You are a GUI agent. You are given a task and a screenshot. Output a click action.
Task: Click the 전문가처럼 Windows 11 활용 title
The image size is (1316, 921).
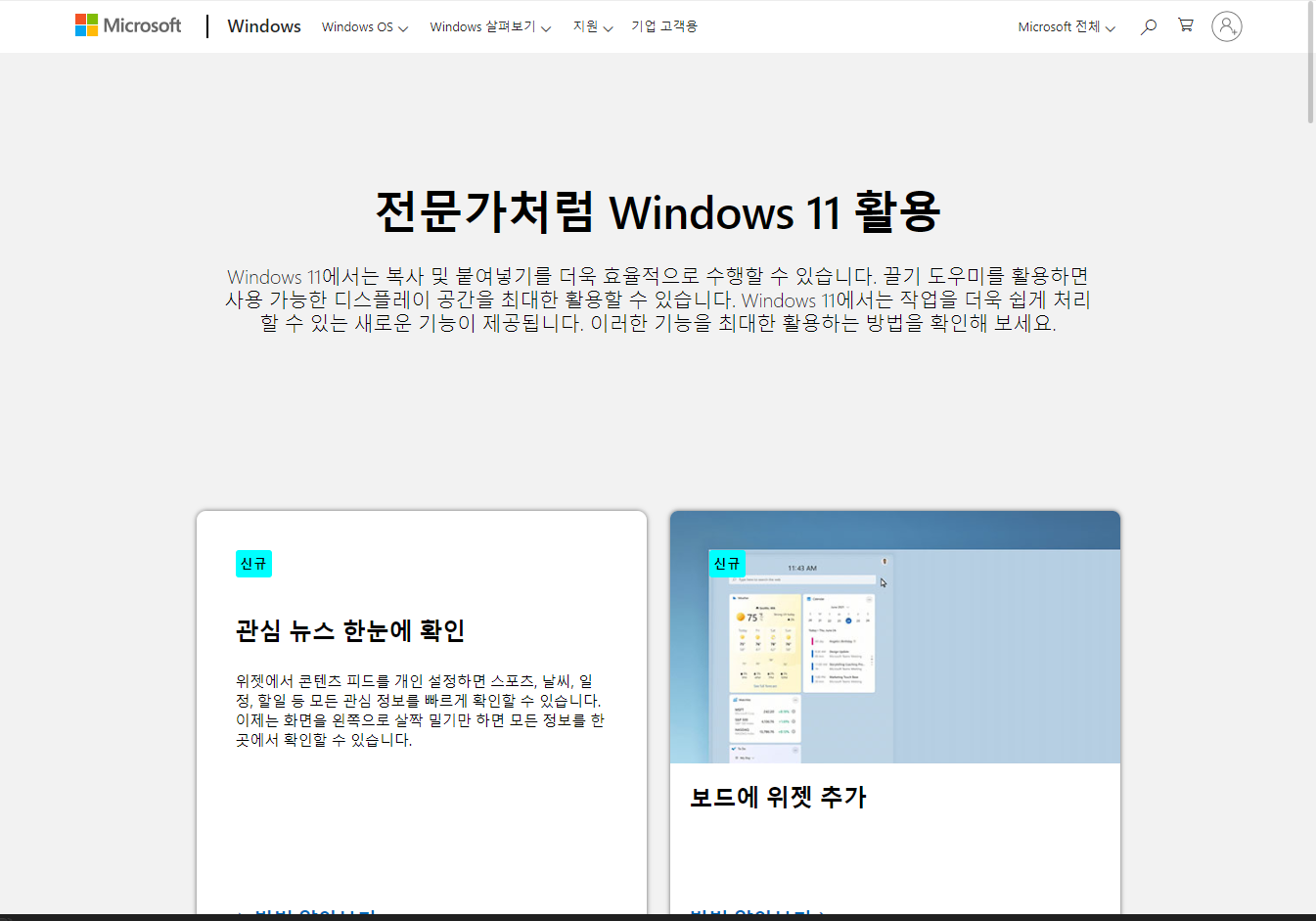[x=658, y=211]
